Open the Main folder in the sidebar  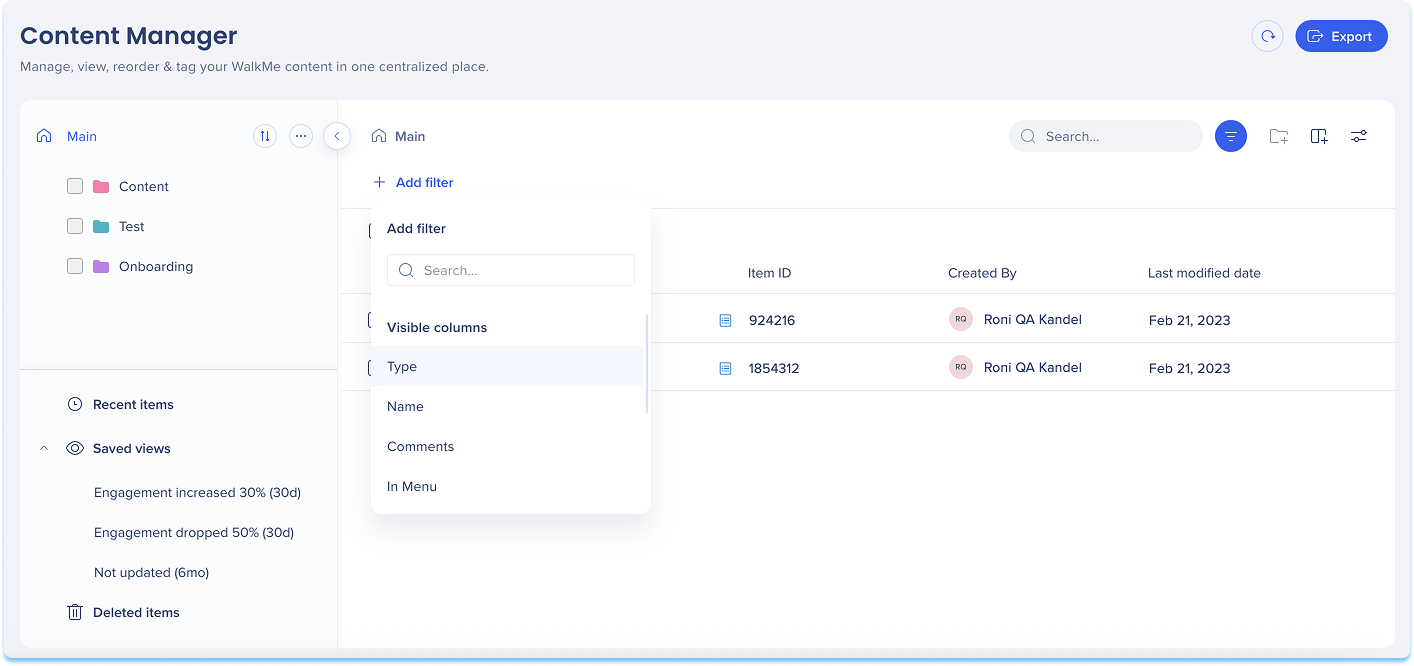(x=82, y=137)
